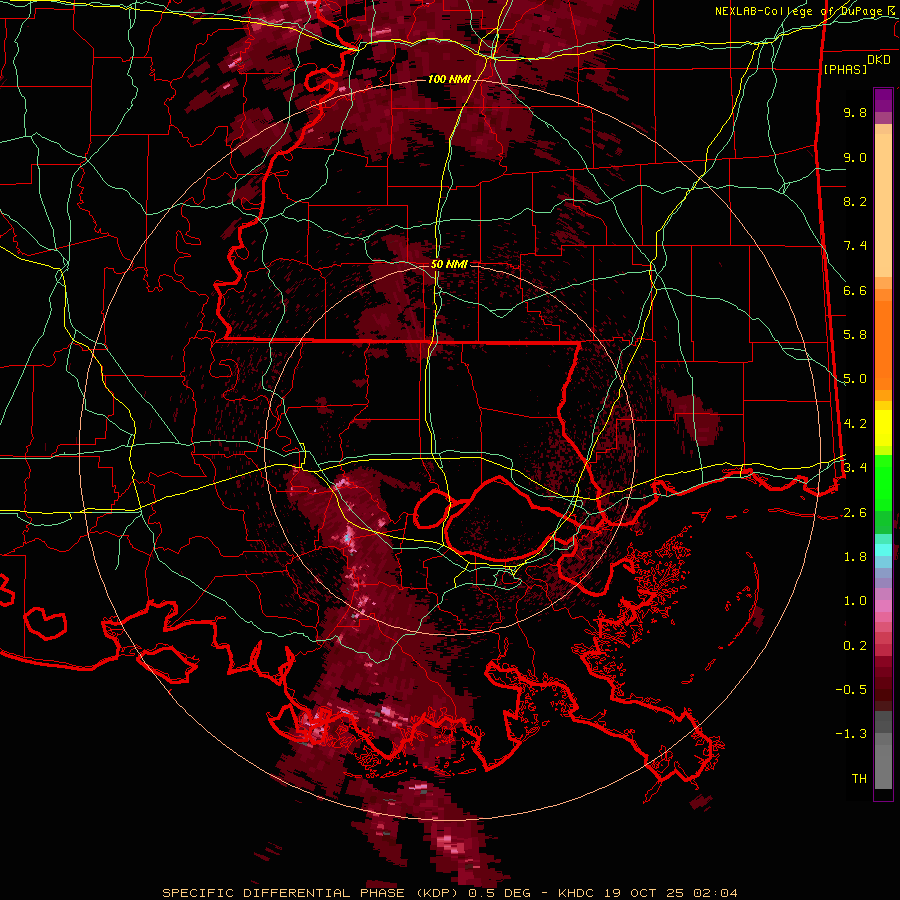
Task: Select the 3.4 legend value
Action: [x=855, y=468]
